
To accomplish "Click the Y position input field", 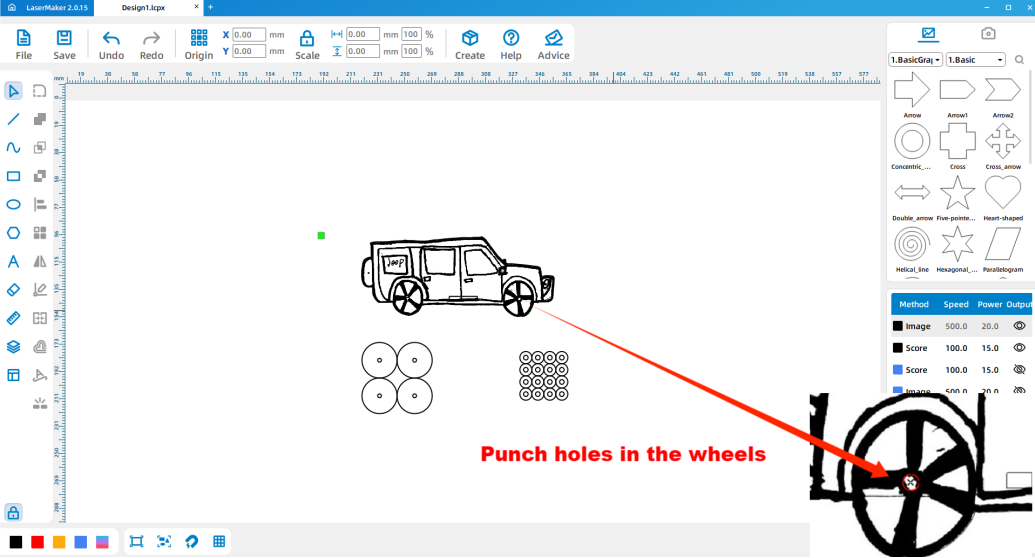I will point(248,51).
